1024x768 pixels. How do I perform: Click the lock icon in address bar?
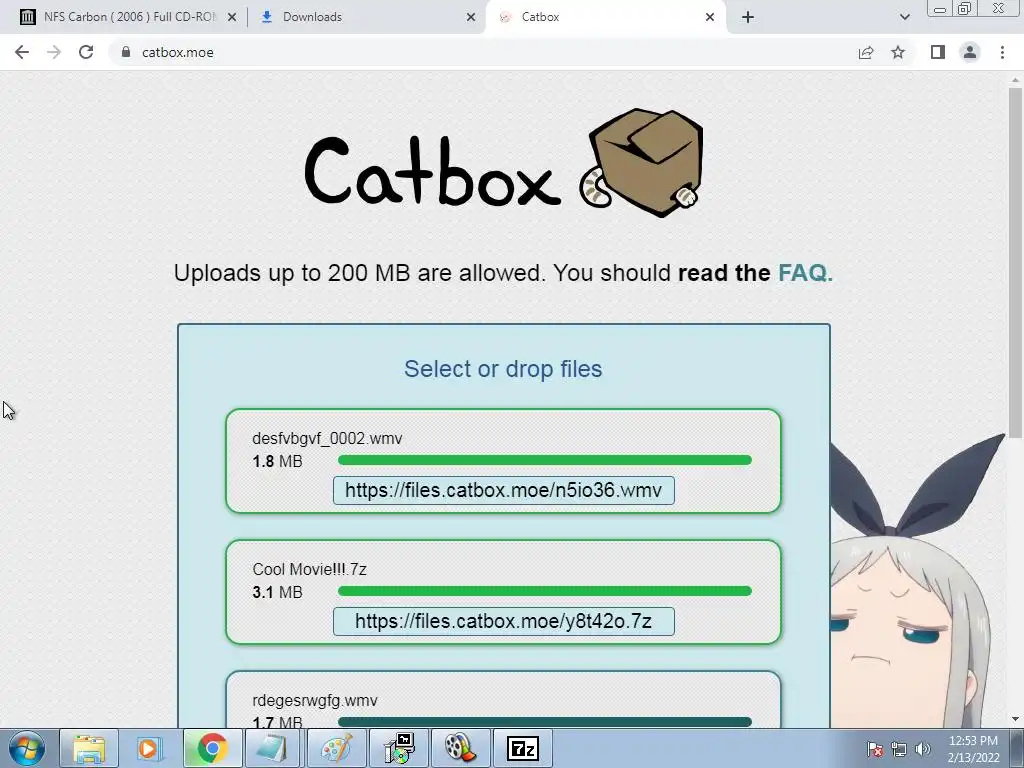tap(126, 52)
